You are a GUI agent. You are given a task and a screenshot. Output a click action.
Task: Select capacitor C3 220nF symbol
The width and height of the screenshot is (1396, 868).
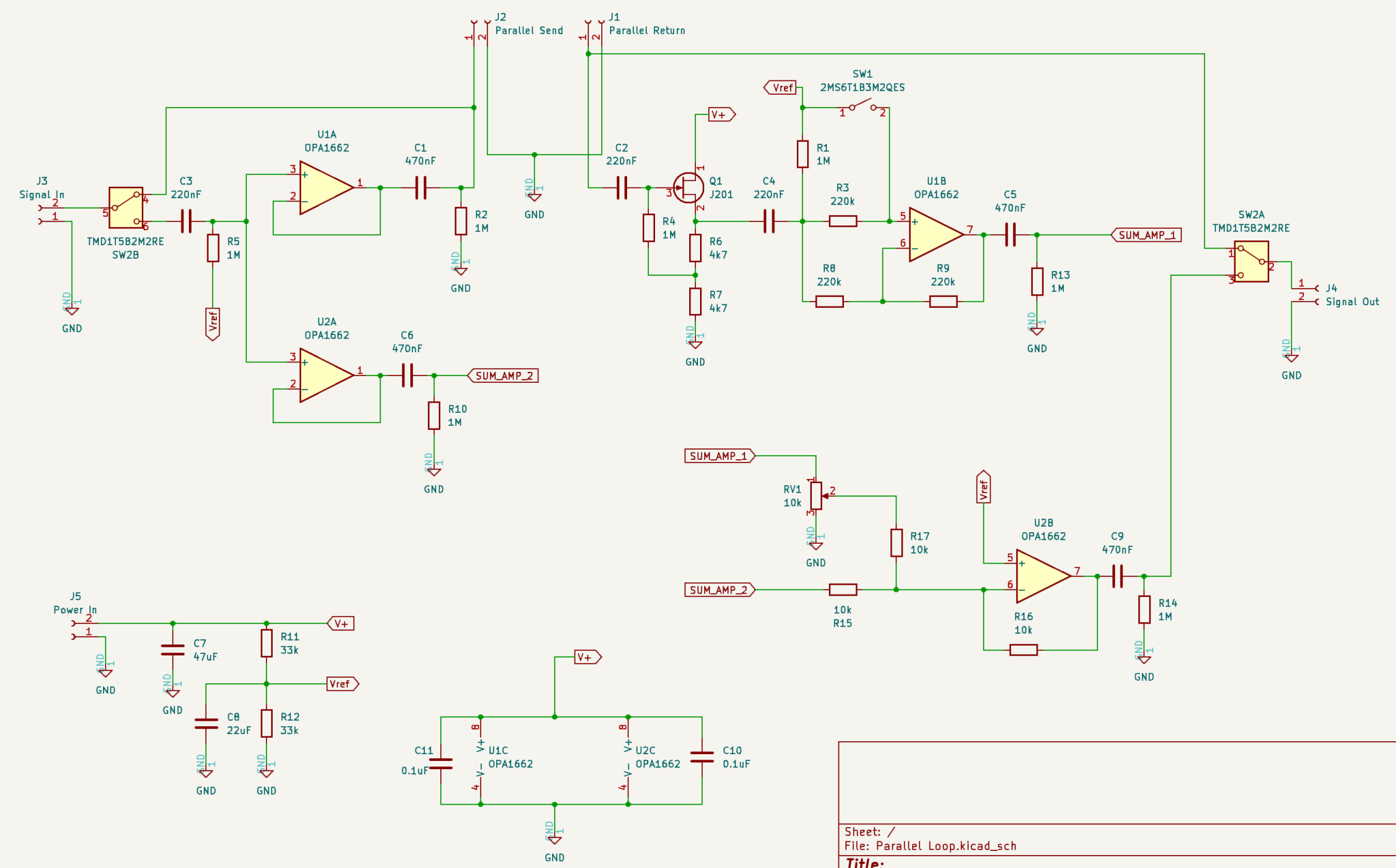(186, 221)
